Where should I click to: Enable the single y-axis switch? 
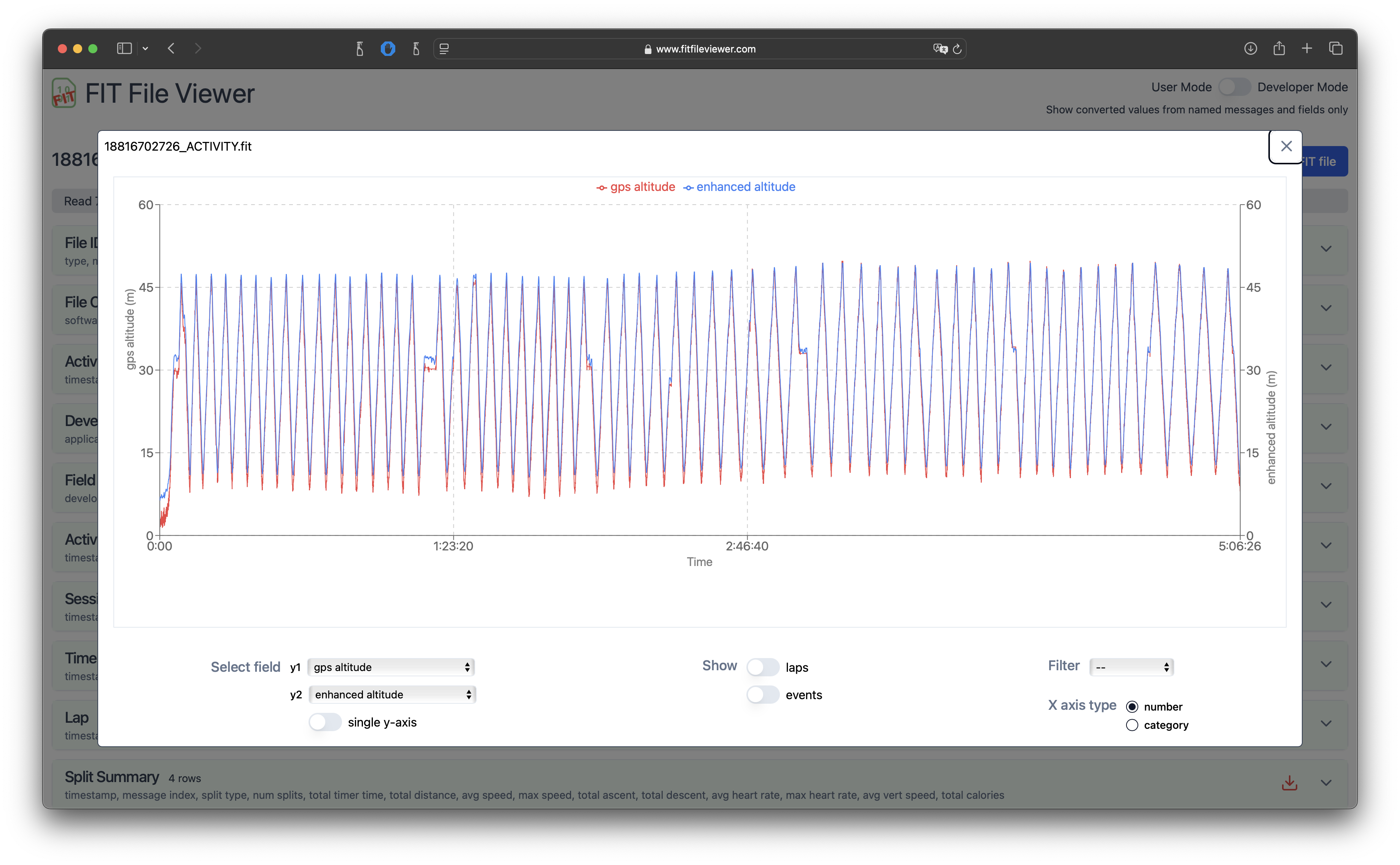tap(325, 722)
